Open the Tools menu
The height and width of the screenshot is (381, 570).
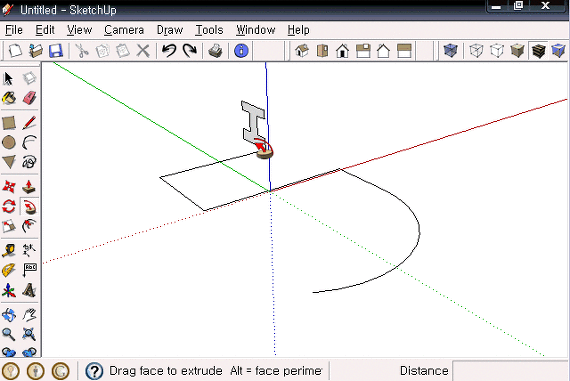[x=209, y=30]
